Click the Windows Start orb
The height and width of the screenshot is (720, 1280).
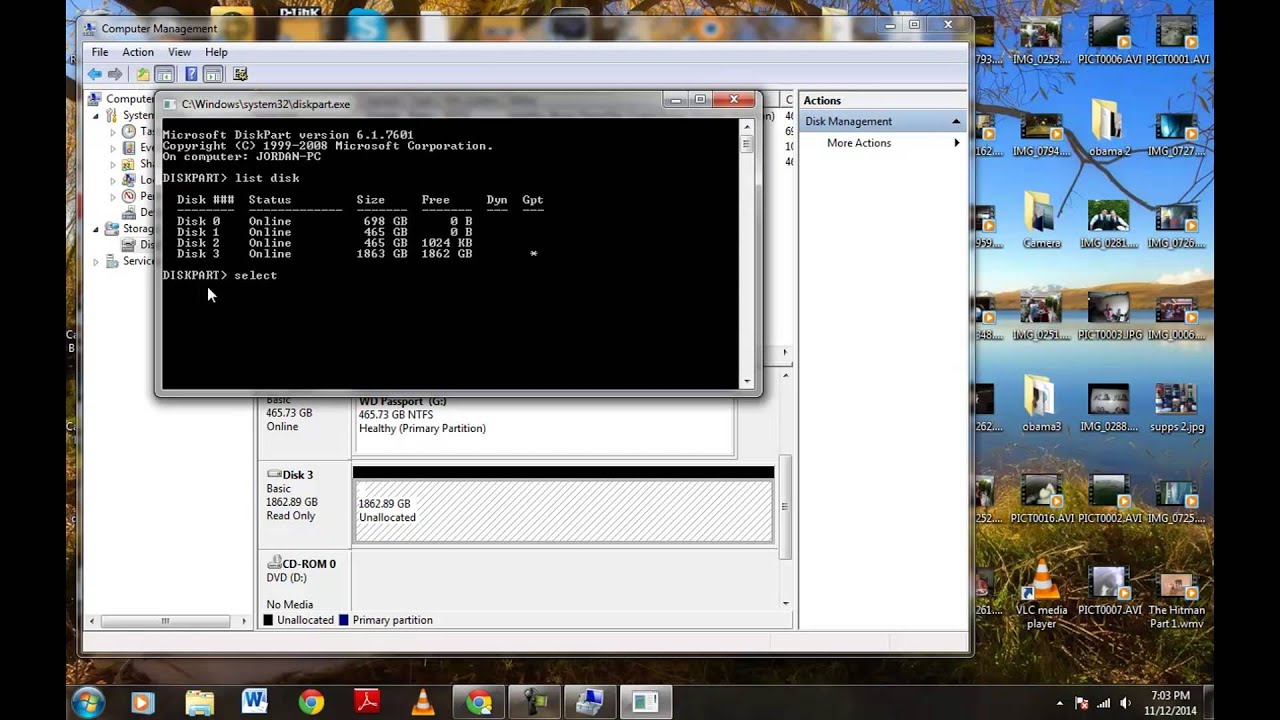(x=88, y=702)
